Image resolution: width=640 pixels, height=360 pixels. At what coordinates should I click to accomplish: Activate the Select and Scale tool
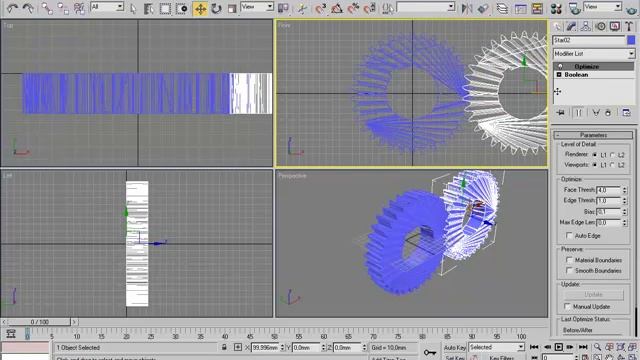(x=232, y=8)
